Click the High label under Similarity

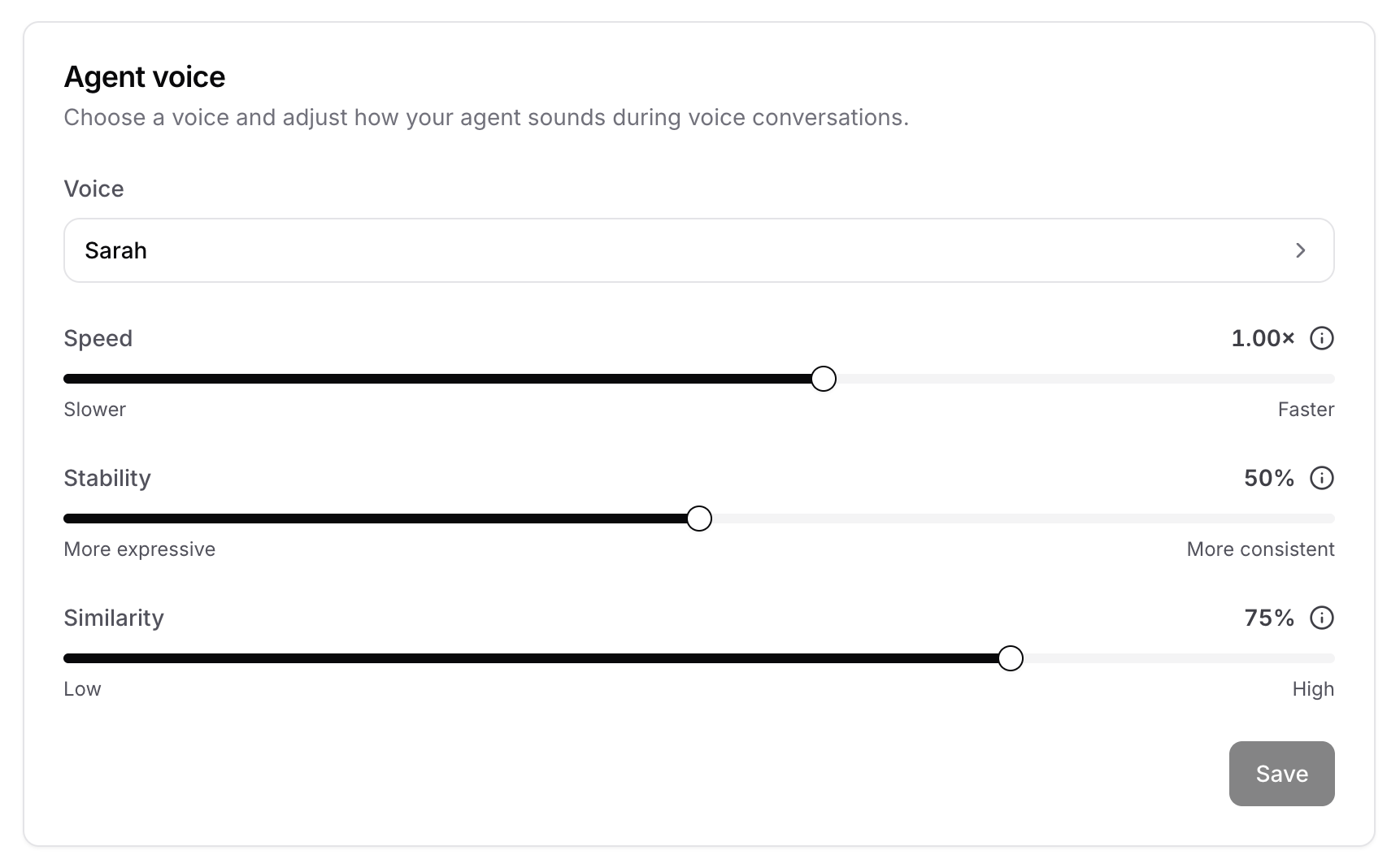click(x=1313, y=688)
